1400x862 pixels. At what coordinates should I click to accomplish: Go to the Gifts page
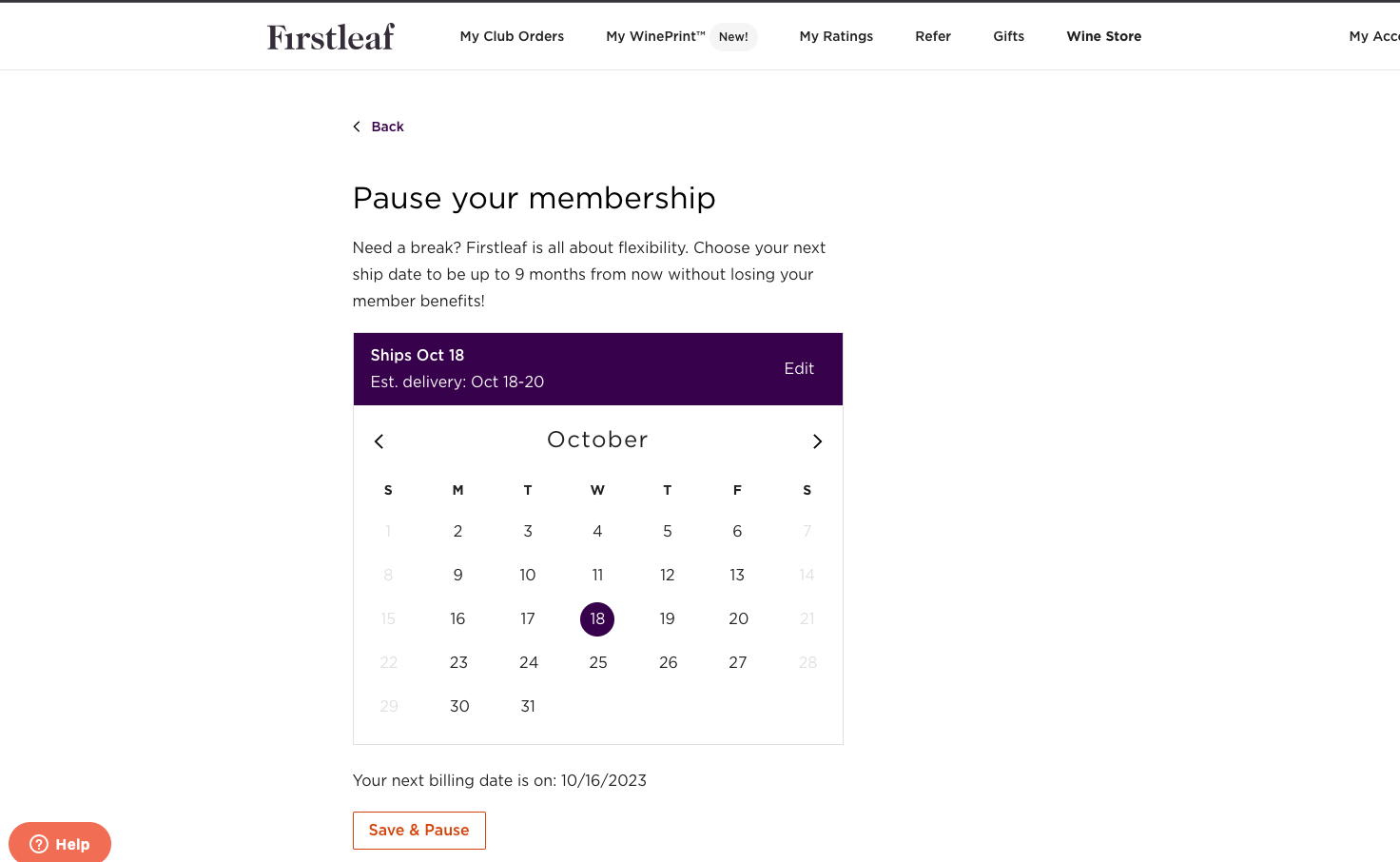click(x=1008, y=36)
